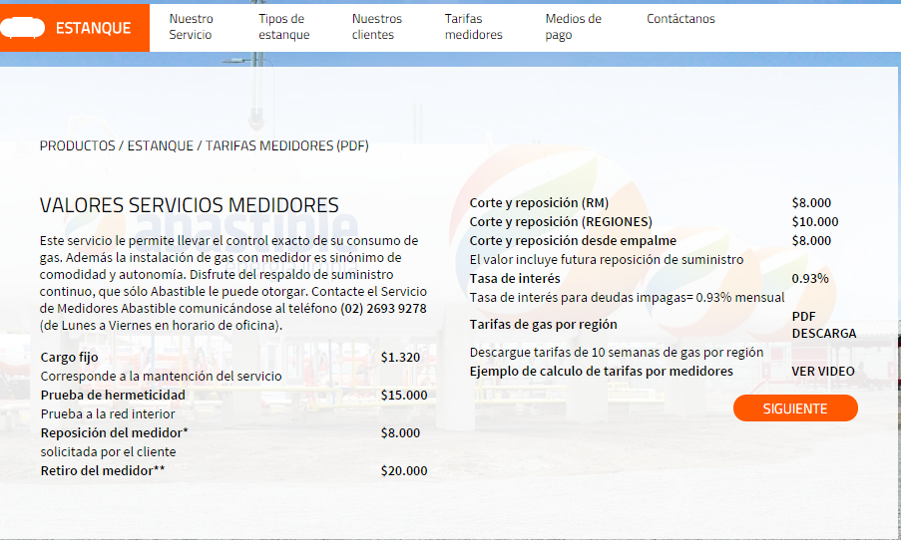Image resolution: width=901 pixels, height=540 pixels.
Task: Click 'Descargue tarifas de 10 semanas' text
Action: tap(617, 352)
